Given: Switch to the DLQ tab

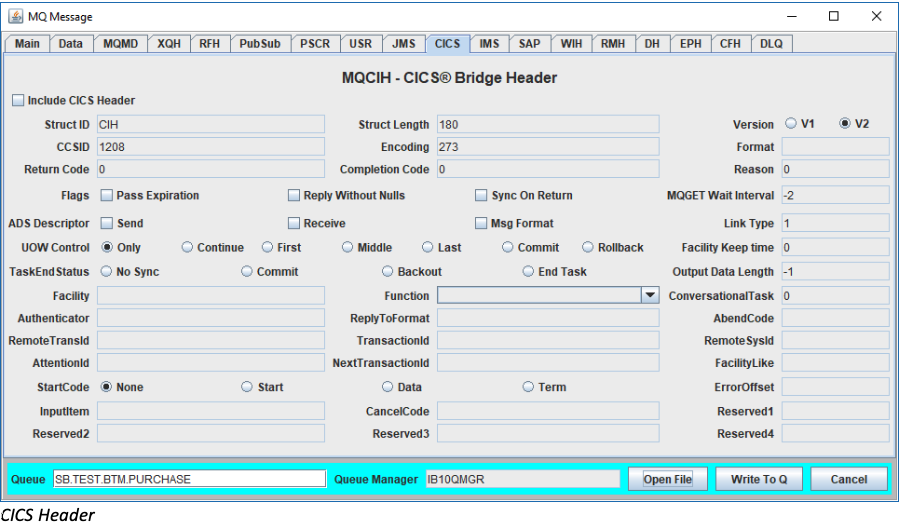Looking at the screenshot, I should [x=771, y=44].
